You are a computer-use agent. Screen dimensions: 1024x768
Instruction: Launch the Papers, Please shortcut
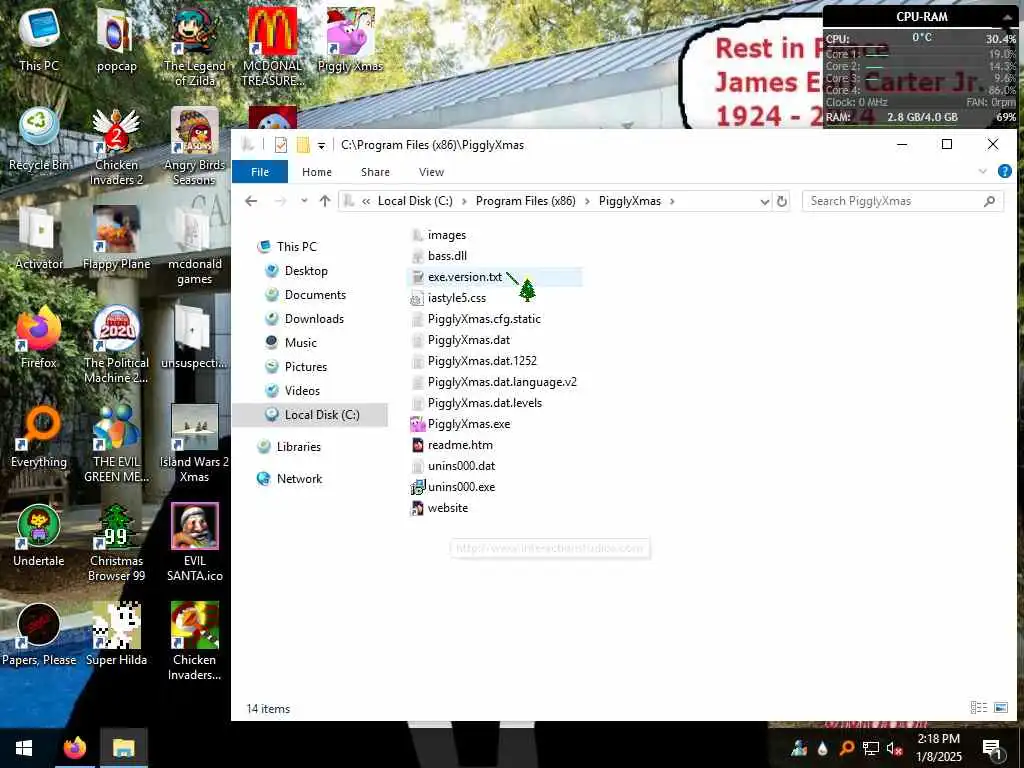pos(39,635)
